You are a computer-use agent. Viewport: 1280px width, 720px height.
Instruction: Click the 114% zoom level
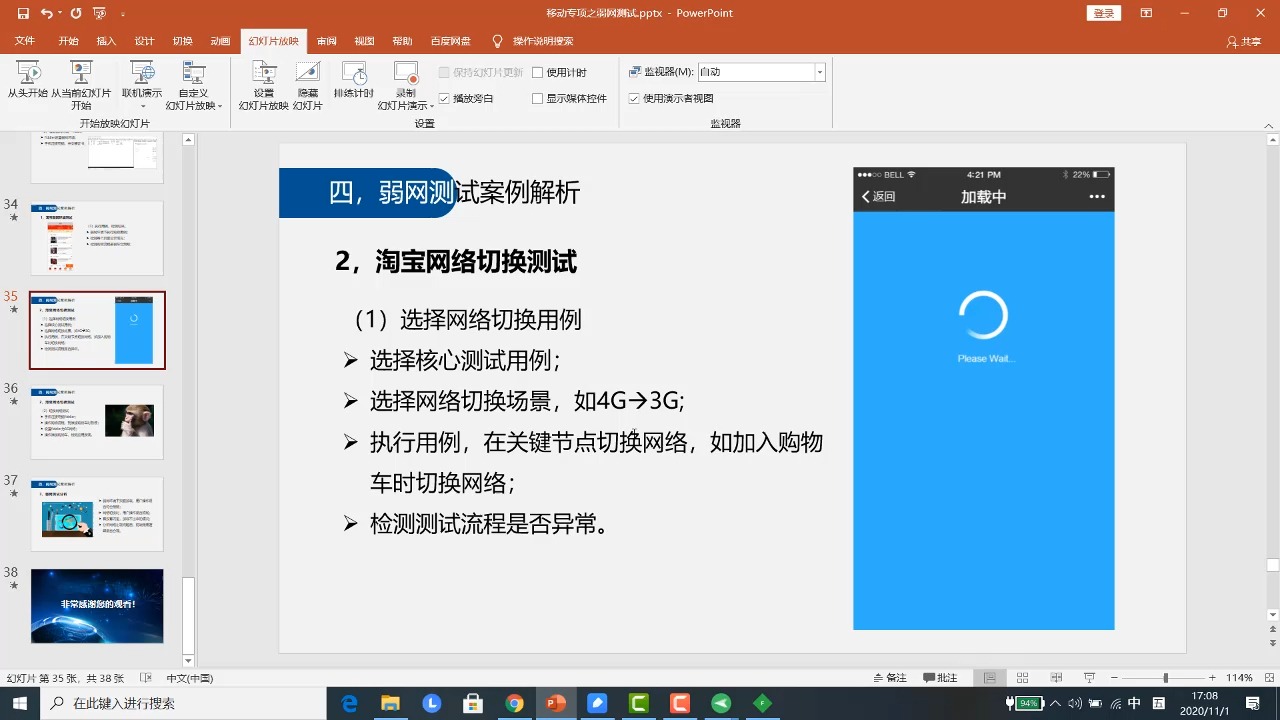click(1239, 678)
